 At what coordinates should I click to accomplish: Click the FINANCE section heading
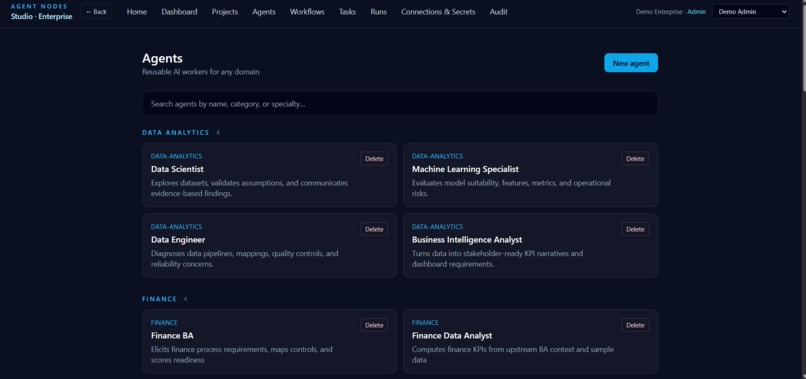[x=159, y=299]
